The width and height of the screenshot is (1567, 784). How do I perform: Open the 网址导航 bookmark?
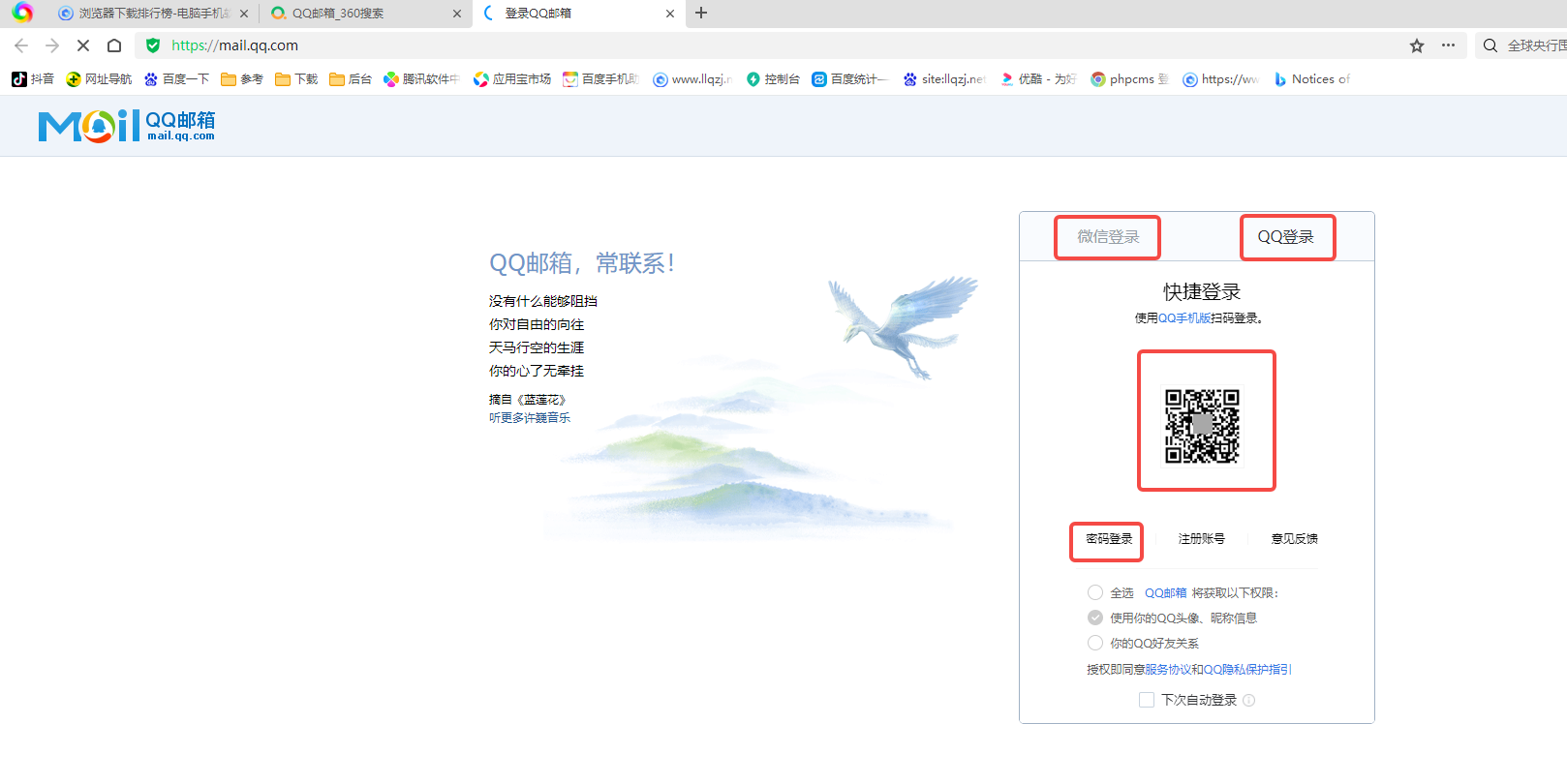[99, 79]
